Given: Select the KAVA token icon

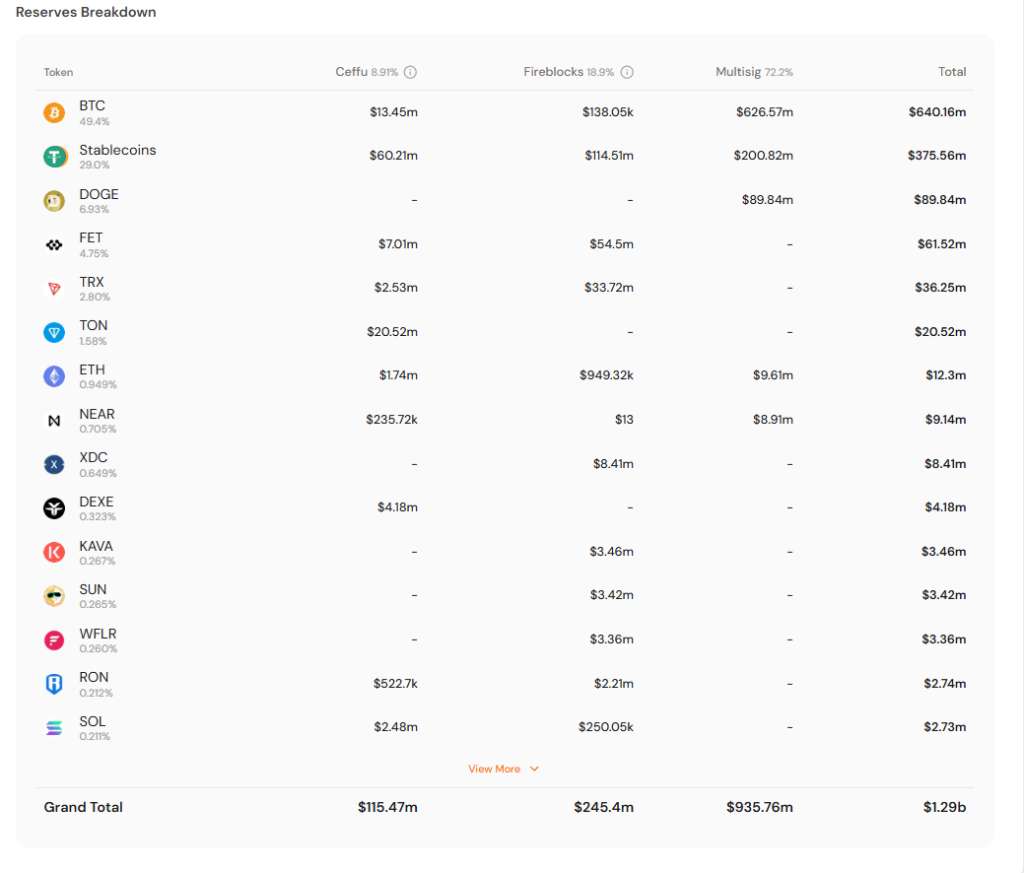Looking at the screenshot, I should pos(54,552).
